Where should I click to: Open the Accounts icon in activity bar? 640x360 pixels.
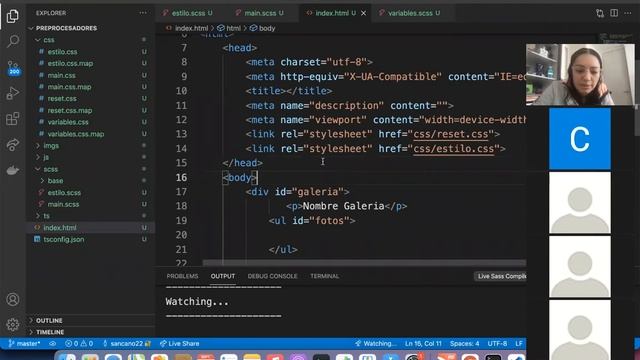[x=13, y=300]
